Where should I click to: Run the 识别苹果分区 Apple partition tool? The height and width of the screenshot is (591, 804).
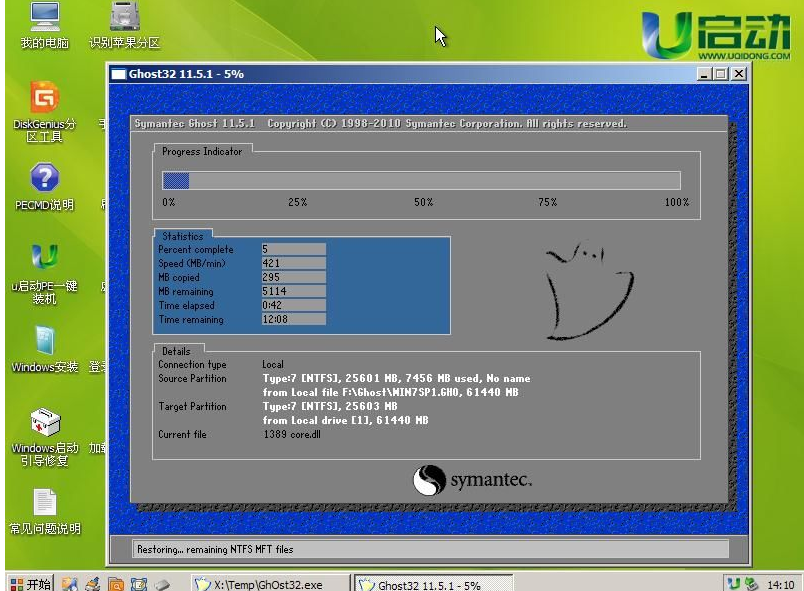124,22
